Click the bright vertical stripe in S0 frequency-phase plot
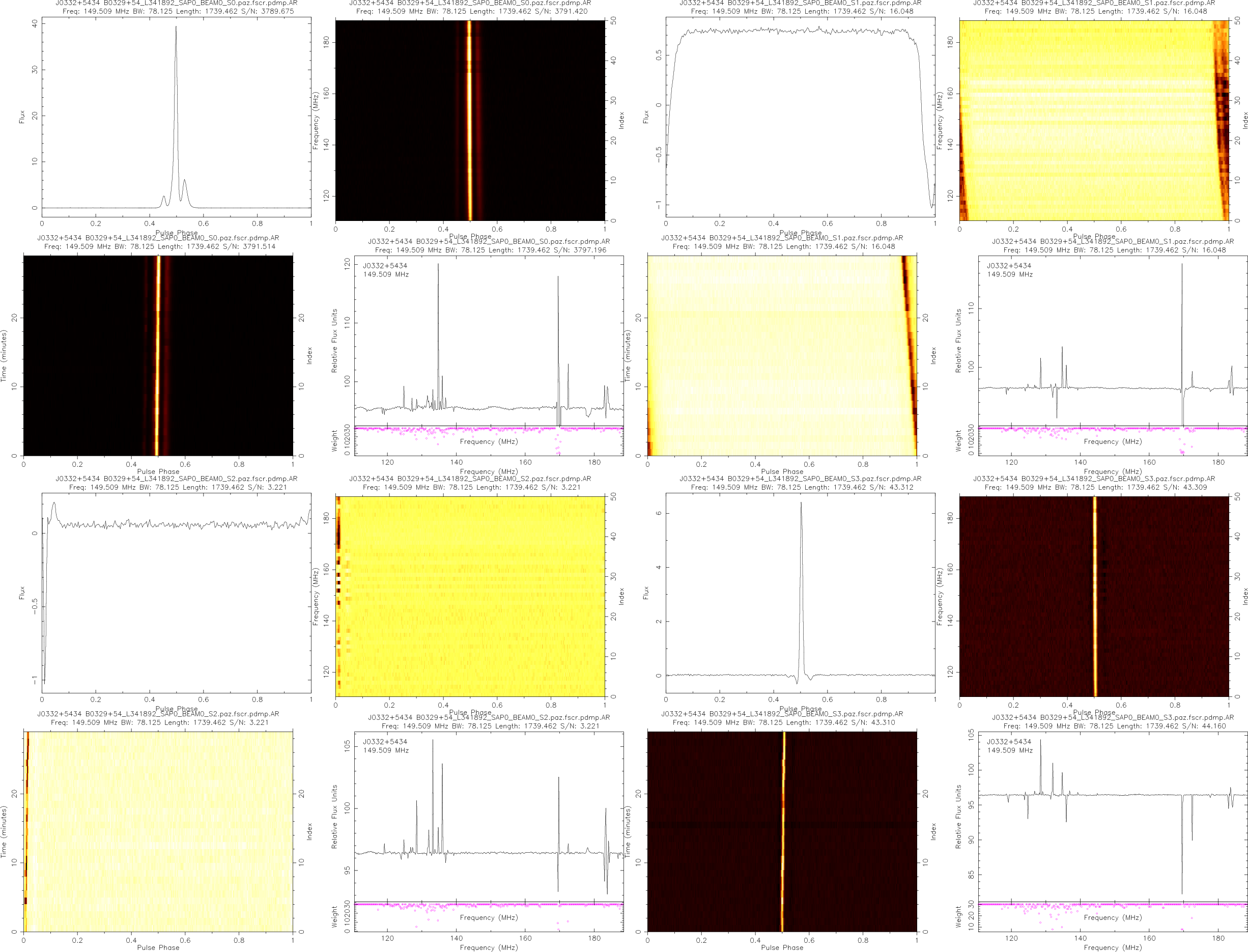This screenshot has width=1248, height=952. (469, 120)
